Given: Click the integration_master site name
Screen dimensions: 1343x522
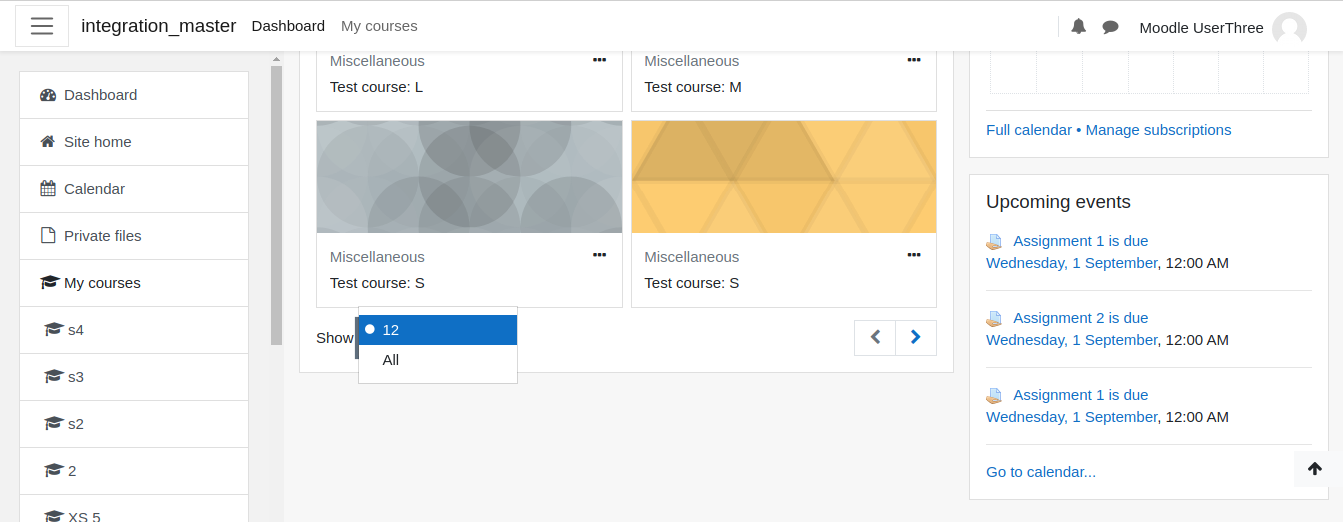Looking at the screenshot, I should click(x=159, y=26).
